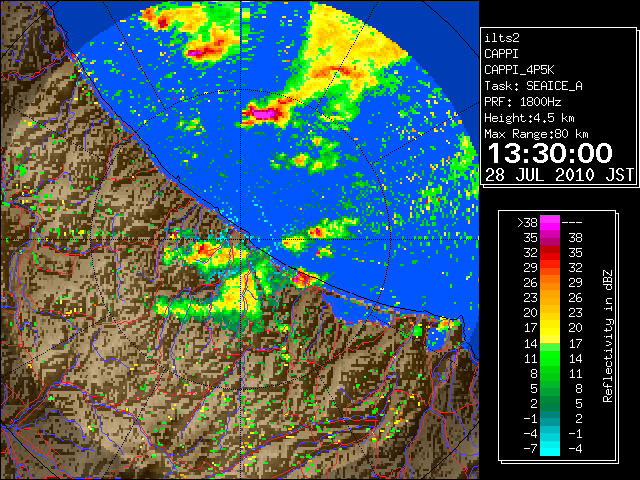Click the 13:30:00 timestamp

pos(550,153)
